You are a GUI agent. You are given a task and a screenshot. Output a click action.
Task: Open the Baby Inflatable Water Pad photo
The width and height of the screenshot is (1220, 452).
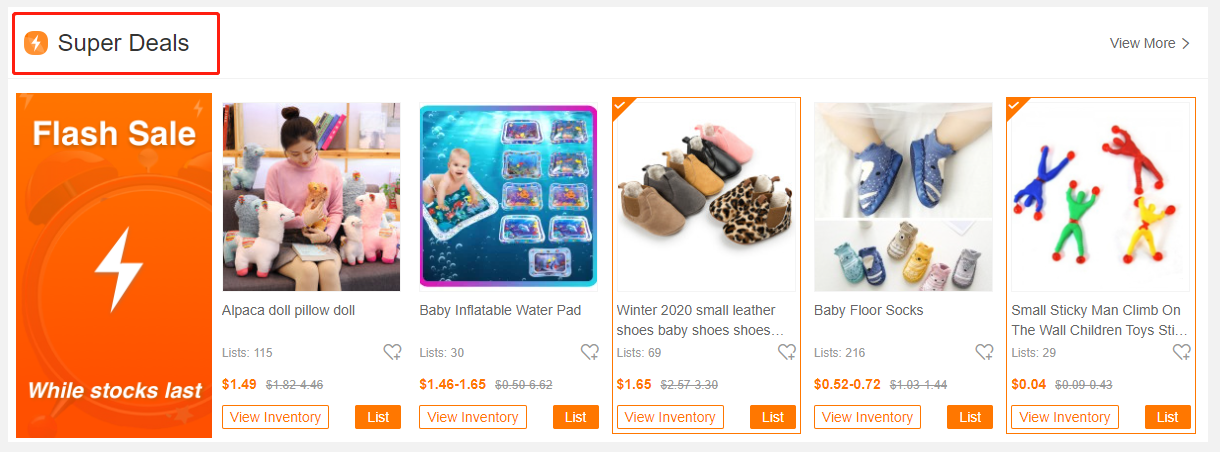tap(508, 196)
